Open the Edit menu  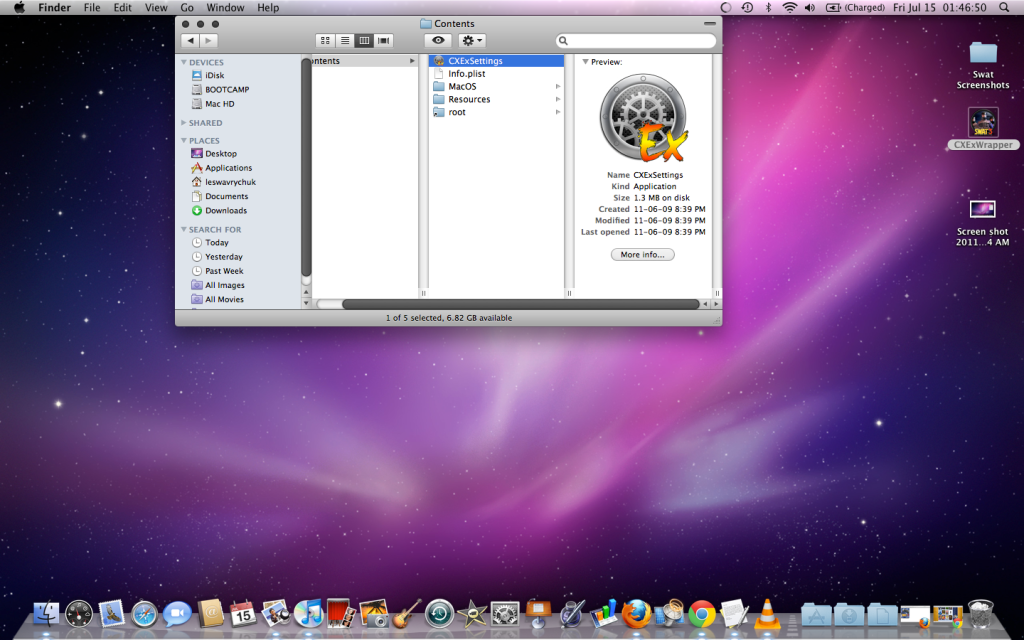pyautogui.click(x=122, y=8)
